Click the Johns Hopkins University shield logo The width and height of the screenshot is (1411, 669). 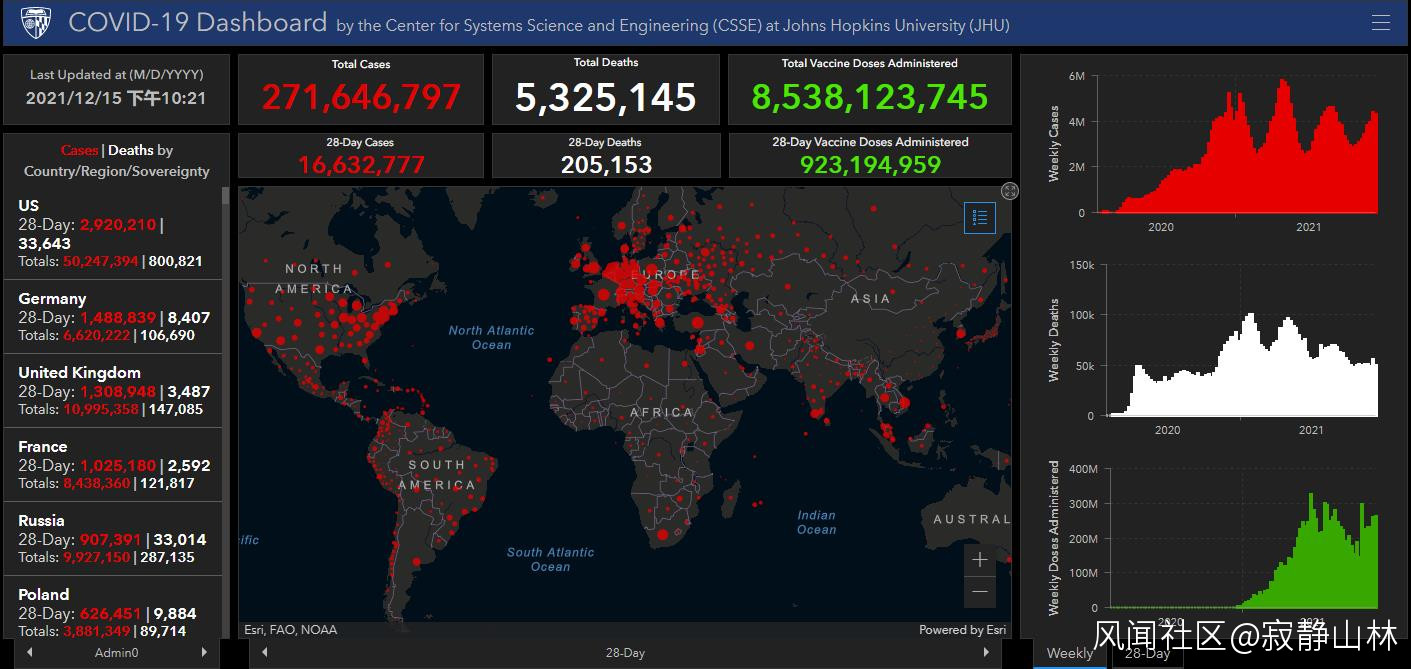tap(37, 22)
